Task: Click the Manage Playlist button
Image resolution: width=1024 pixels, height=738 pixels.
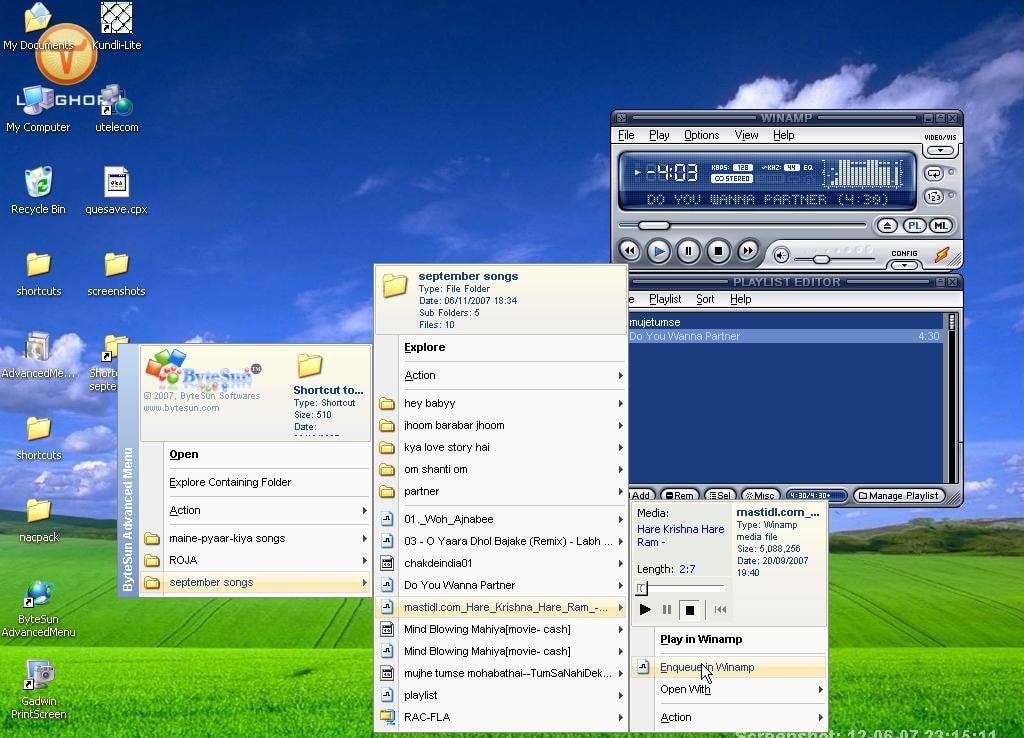Action: (899, 496)
